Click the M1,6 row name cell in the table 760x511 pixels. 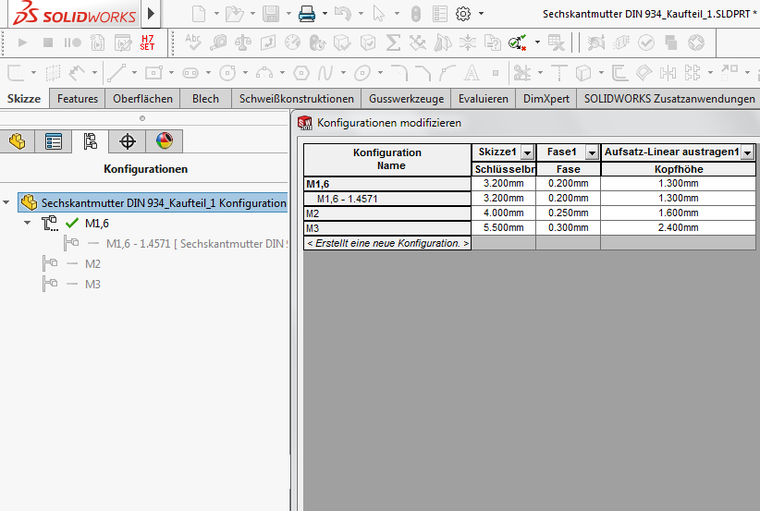coord(387,184)
